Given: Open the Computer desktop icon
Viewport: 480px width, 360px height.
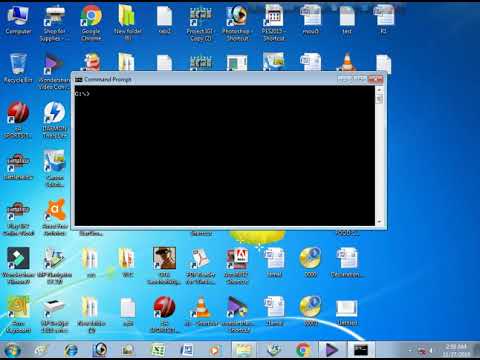Looking at the screenshot, I should [x=18, y=20].
